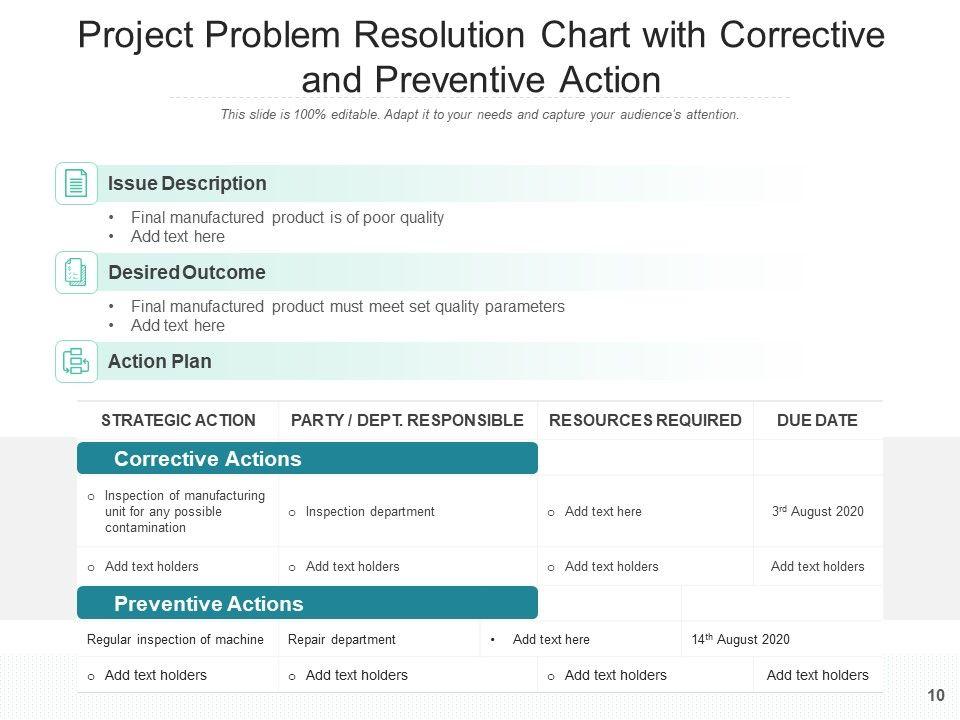This screenshot has width=960, height=720.
Task: Click the Preventive Actions banner
Action: [x=307, y=604]
